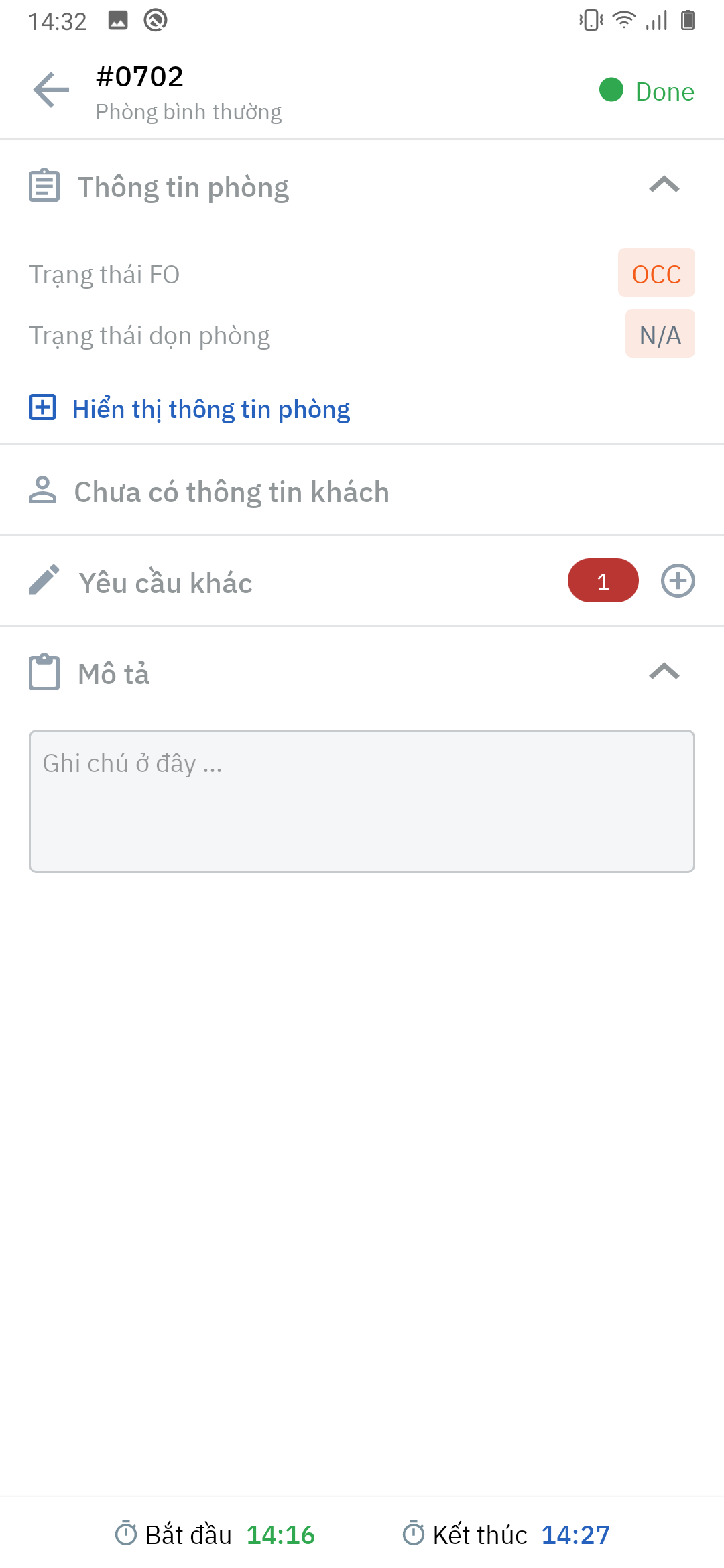Expand room details via plus-box icon

43,407
